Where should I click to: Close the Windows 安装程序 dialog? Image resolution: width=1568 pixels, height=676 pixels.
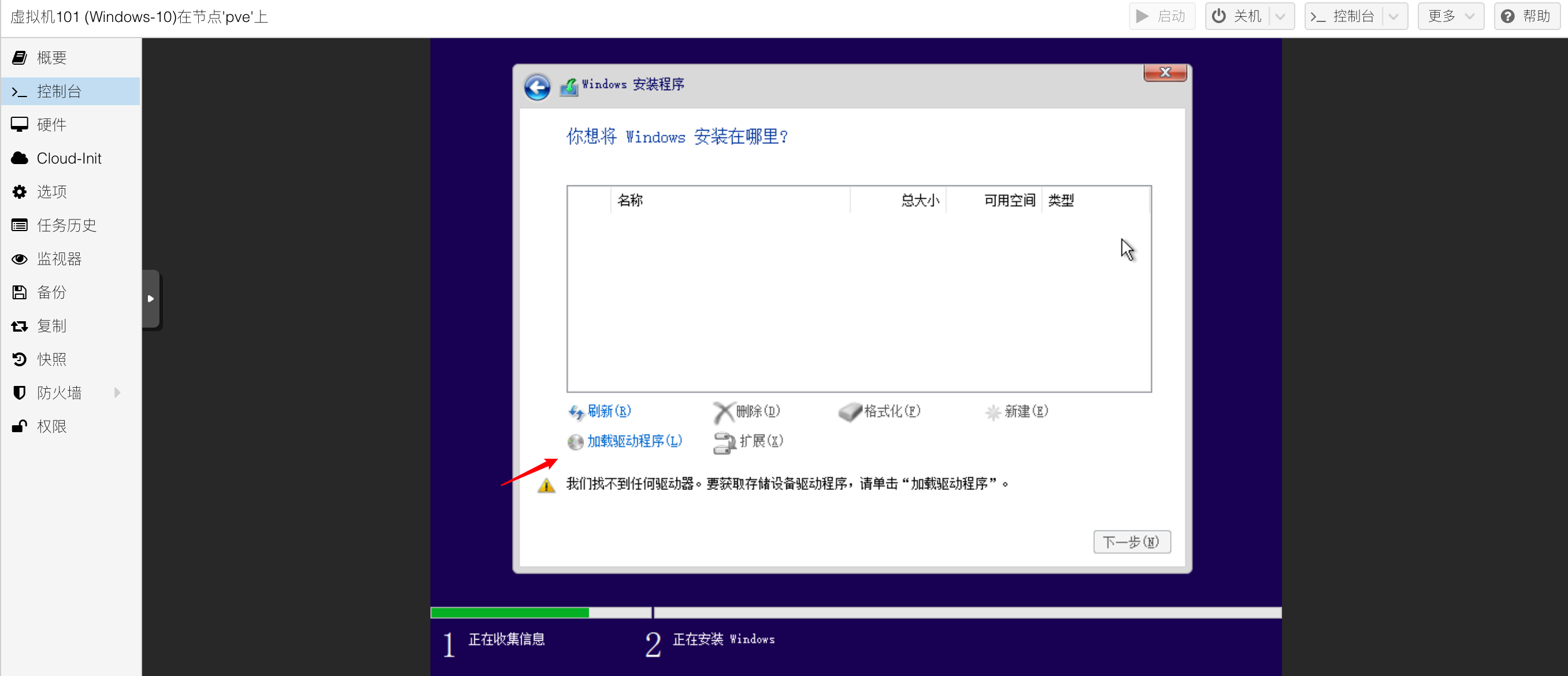coord(1165,72)
